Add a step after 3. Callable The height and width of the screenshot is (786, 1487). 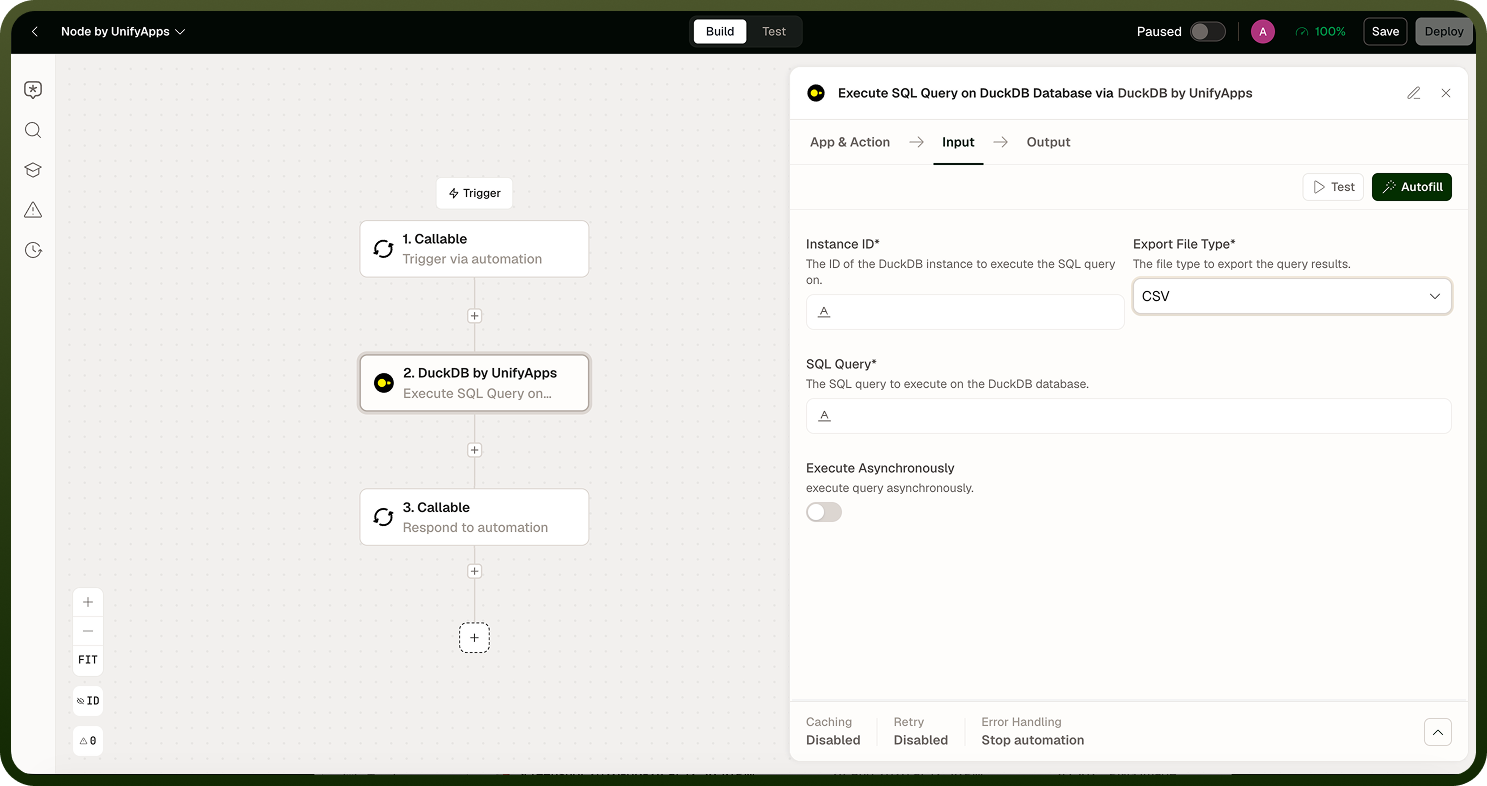tap(475, 571)
